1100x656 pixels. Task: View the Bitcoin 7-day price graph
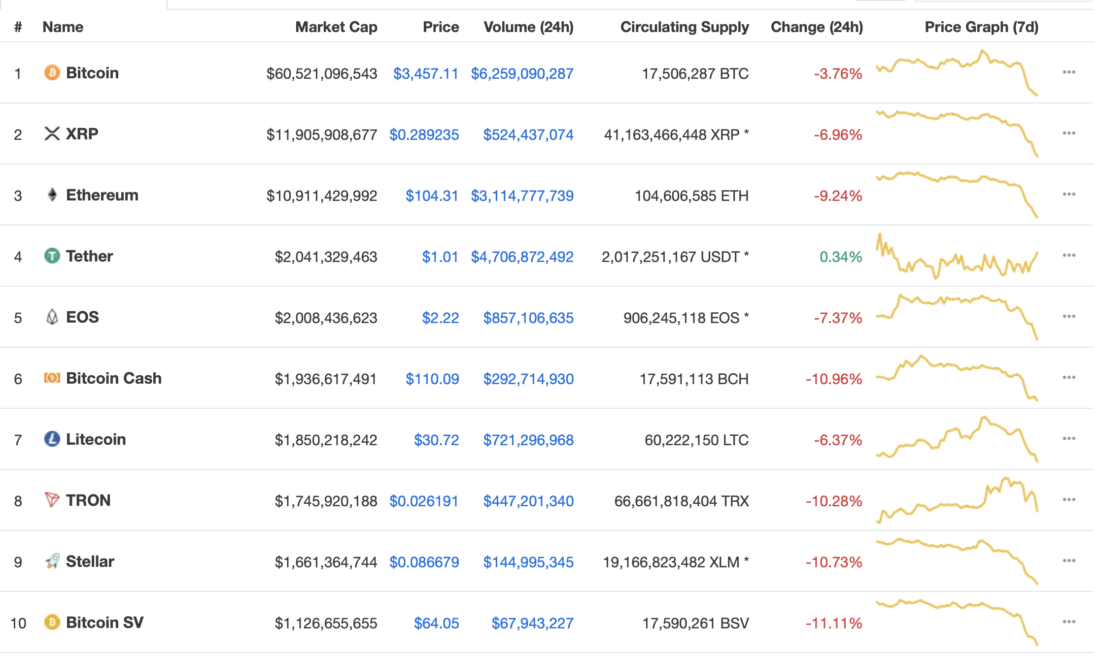tap(957, 73)
